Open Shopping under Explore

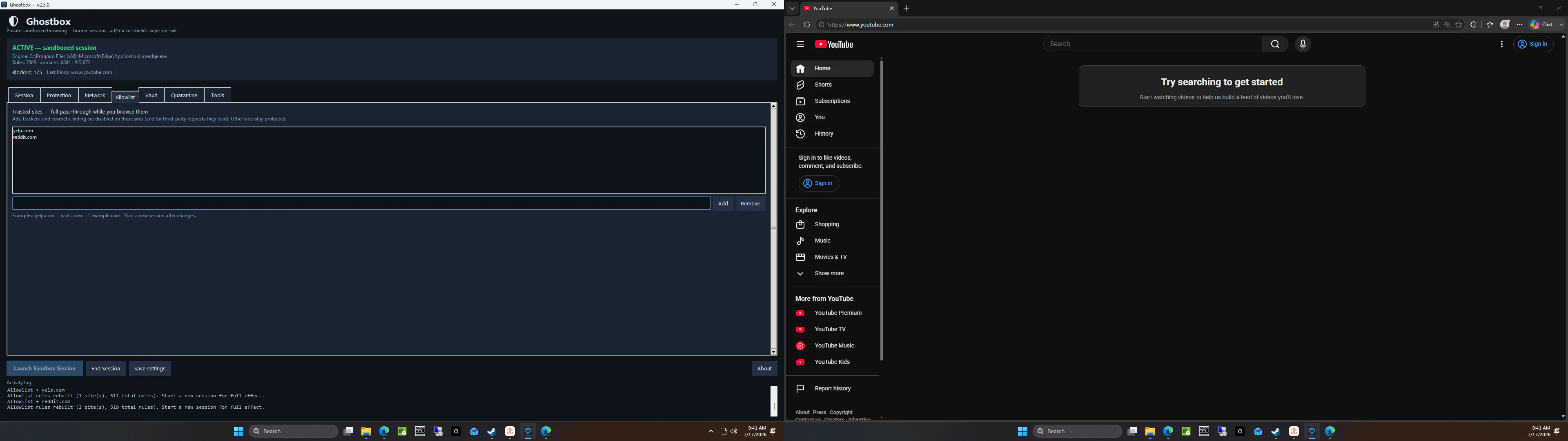pyautogui.click(x=831, y=225)
